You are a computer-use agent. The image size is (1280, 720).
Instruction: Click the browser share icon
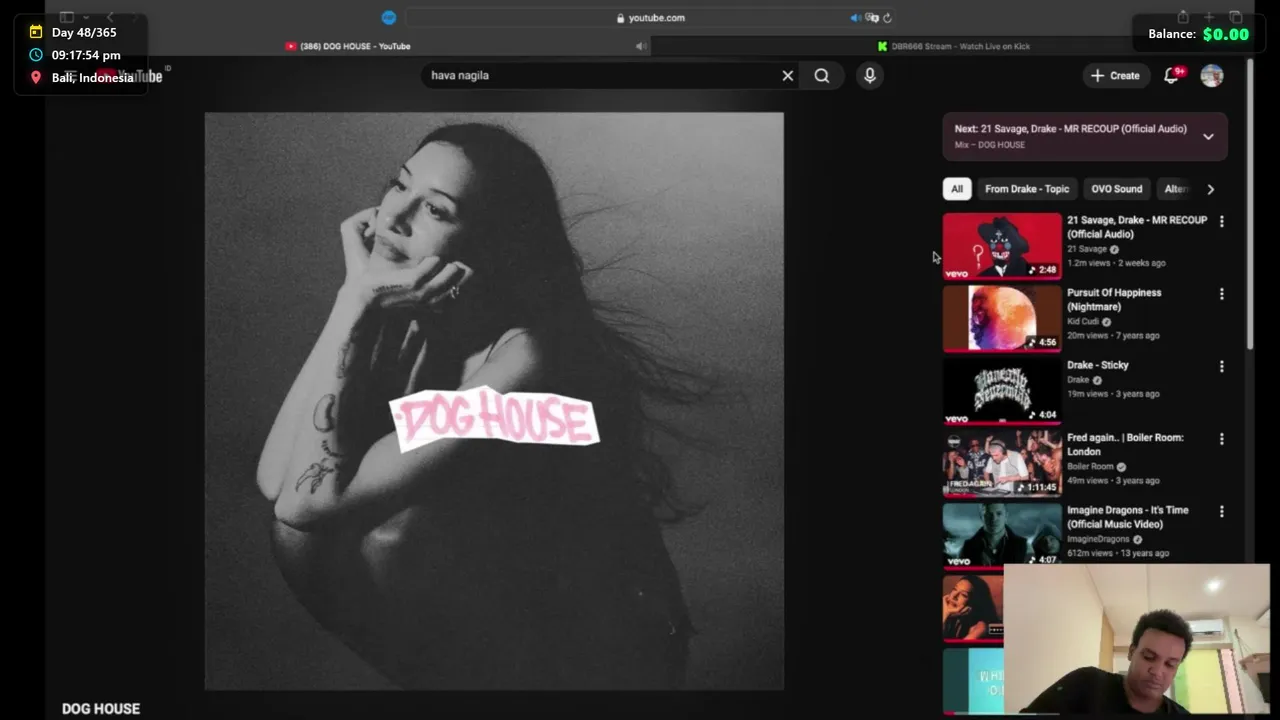tap(1183, 17)
